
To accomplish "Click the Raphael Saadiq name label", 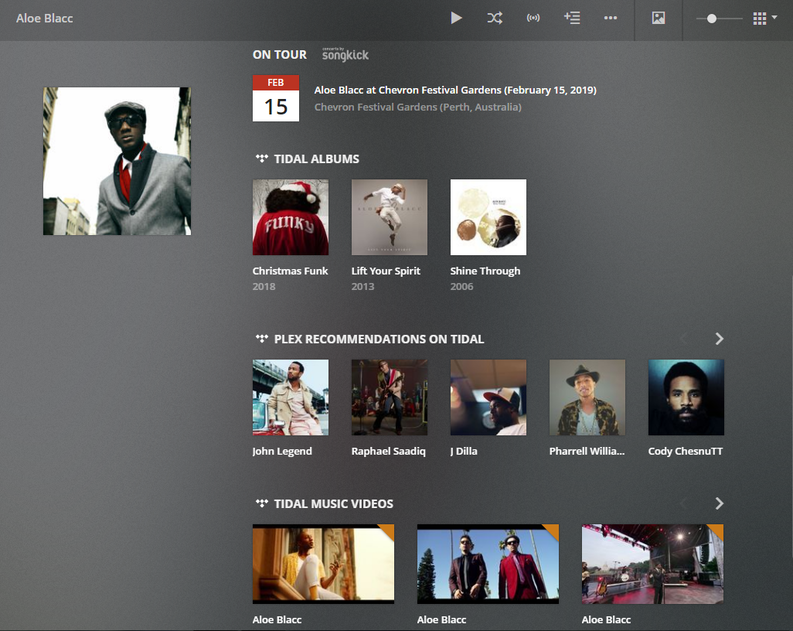I will click(388, 452).
